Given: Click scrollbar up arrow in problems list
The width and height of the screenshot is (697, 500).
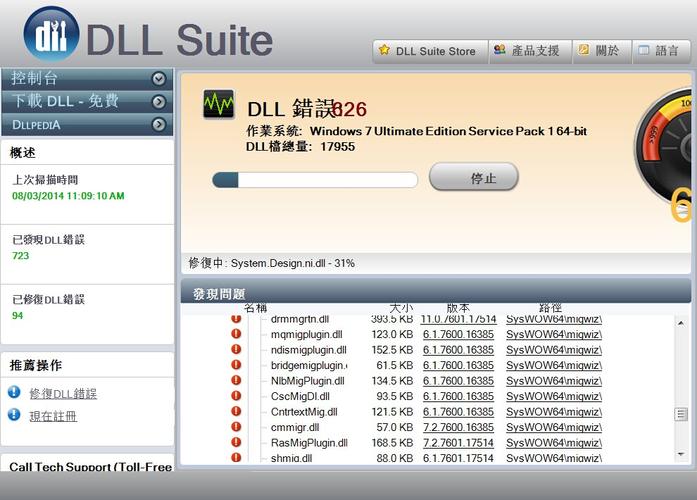Looking at the screenshot, I should click(x=681, y=323).
